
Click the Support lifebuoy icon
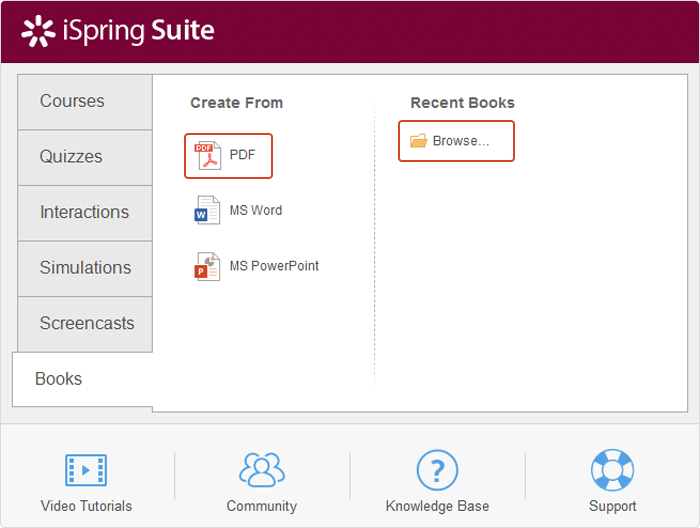tap(612, 469)
